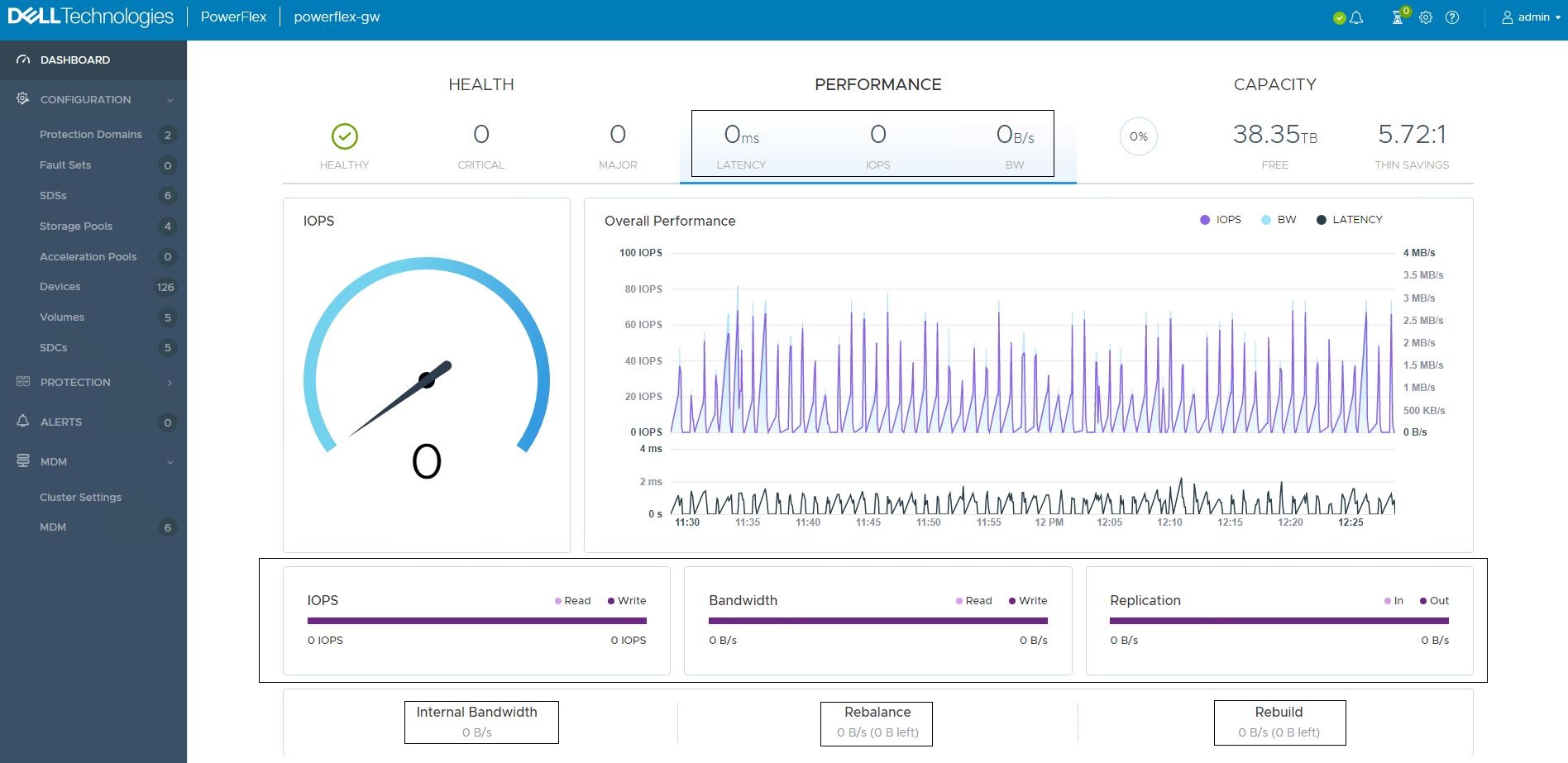This screenshot has height=763, width=1568.
Task: Click the Configuration gear icon in sidebar
Action: 22,99
